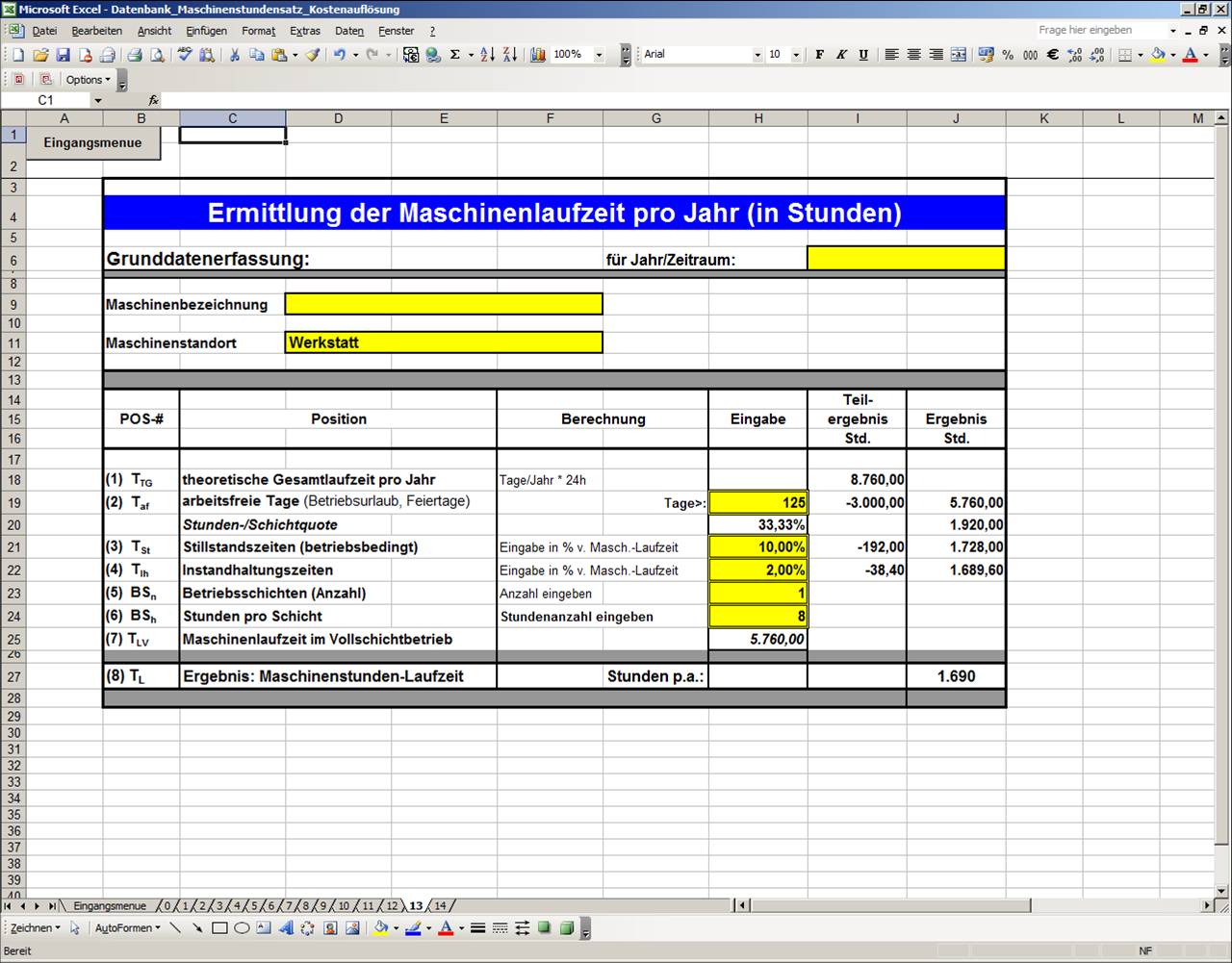This screenshot has height=963, width=1232.
Task: Click the Eingangsmenue button on the sheet
Action: 92,142
